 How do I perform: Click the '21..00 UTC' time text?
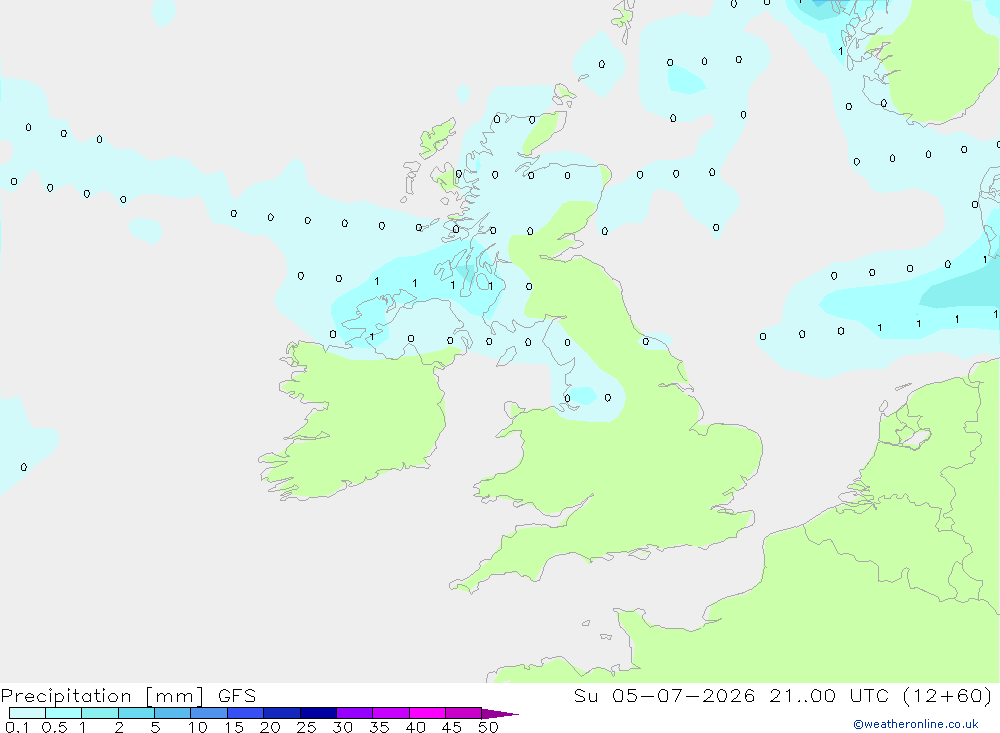click(828, 696)
